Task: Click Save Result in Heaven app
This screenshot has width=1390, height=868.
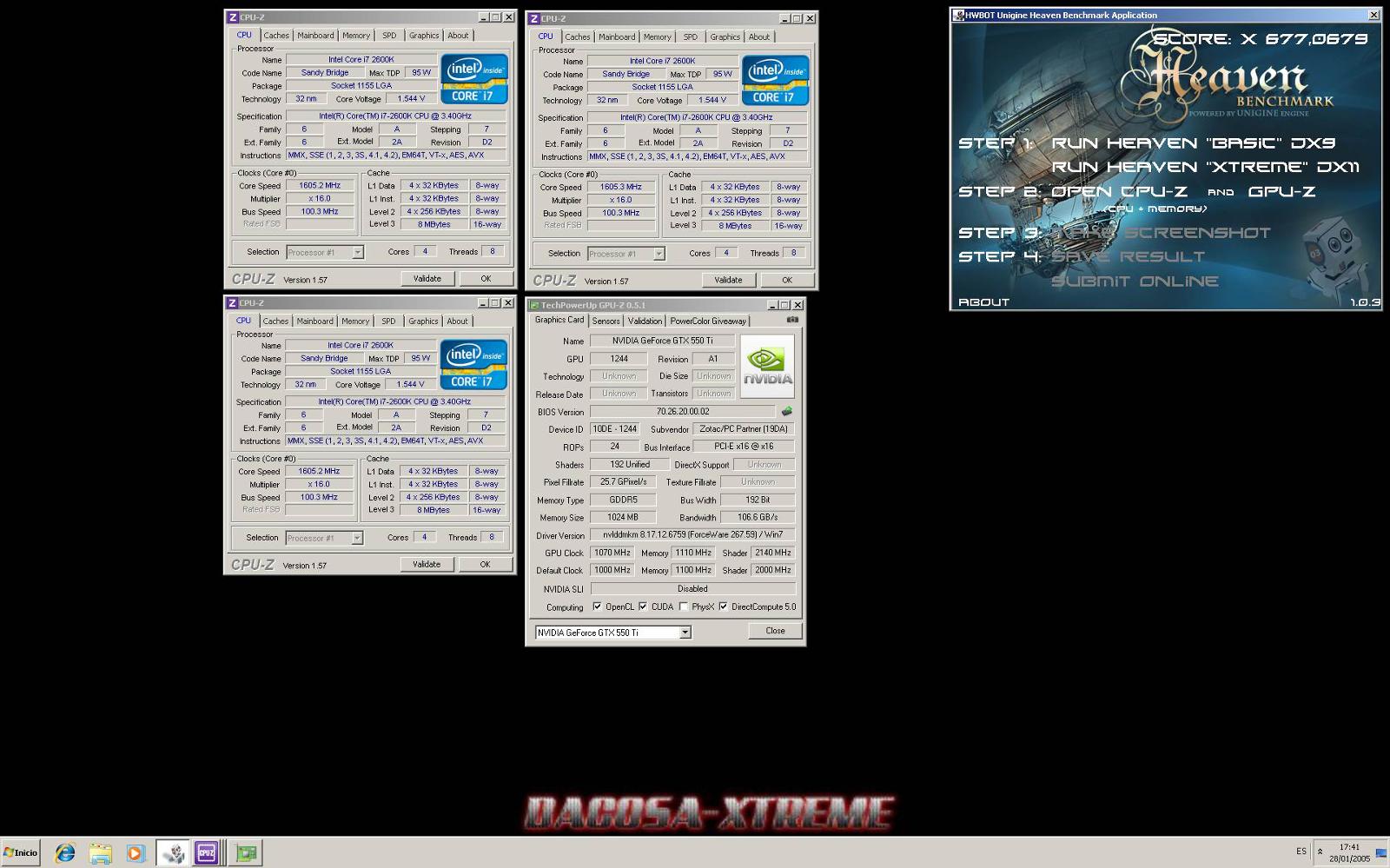Action: point(1128,256)
